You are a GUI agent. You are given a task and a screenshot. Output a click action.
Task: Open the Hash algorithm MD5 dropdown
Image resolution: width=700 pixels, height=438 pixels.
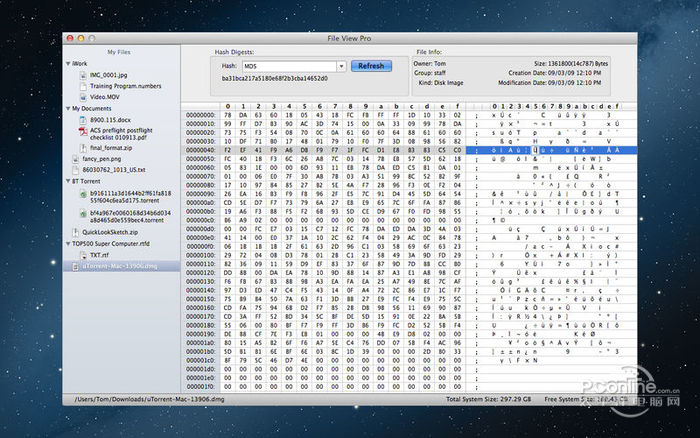pos(341,66)
